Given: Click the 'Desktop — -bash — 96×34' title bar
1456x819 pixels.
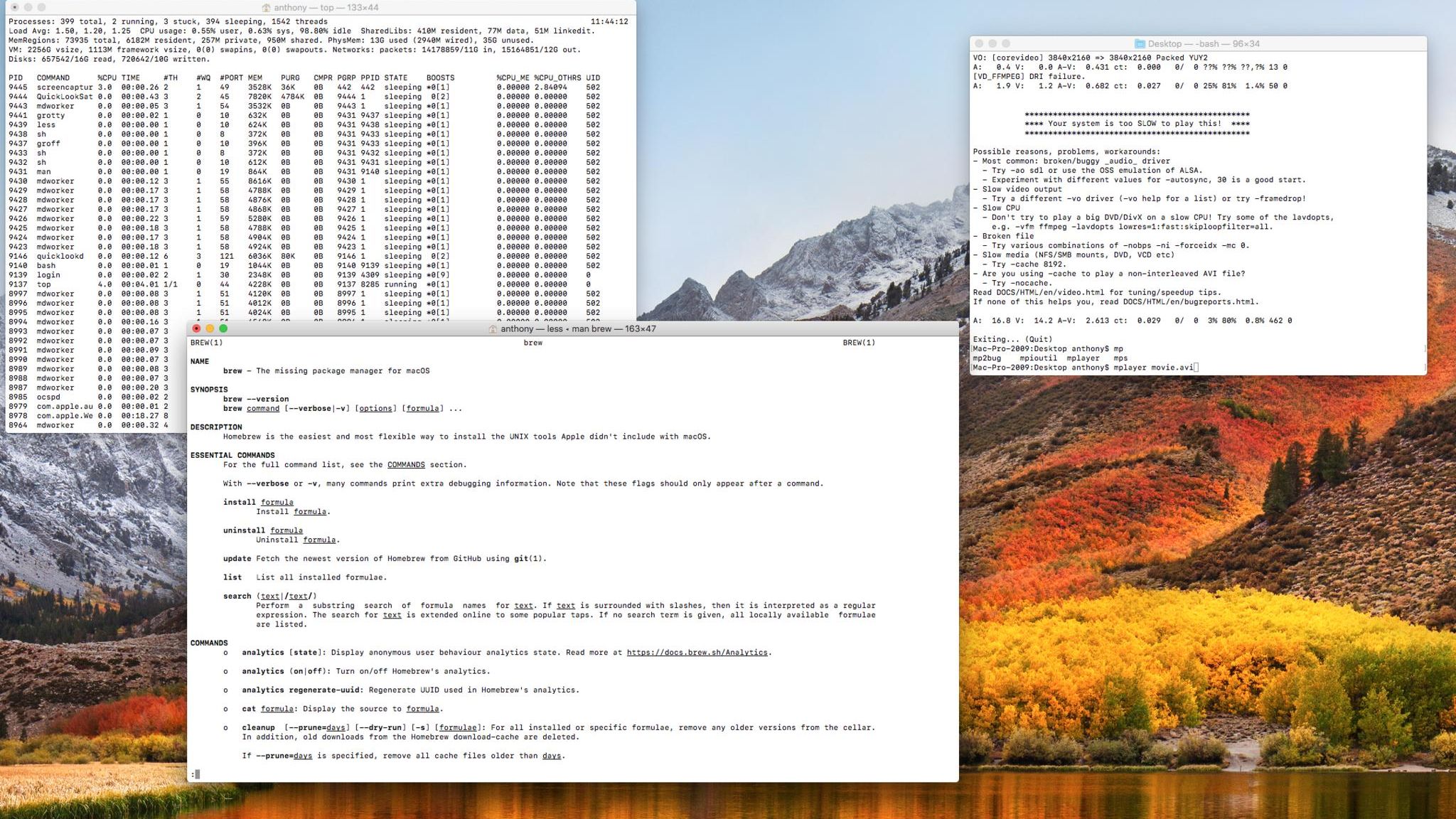Looking at the screenshot, I should coord(1203,44).
